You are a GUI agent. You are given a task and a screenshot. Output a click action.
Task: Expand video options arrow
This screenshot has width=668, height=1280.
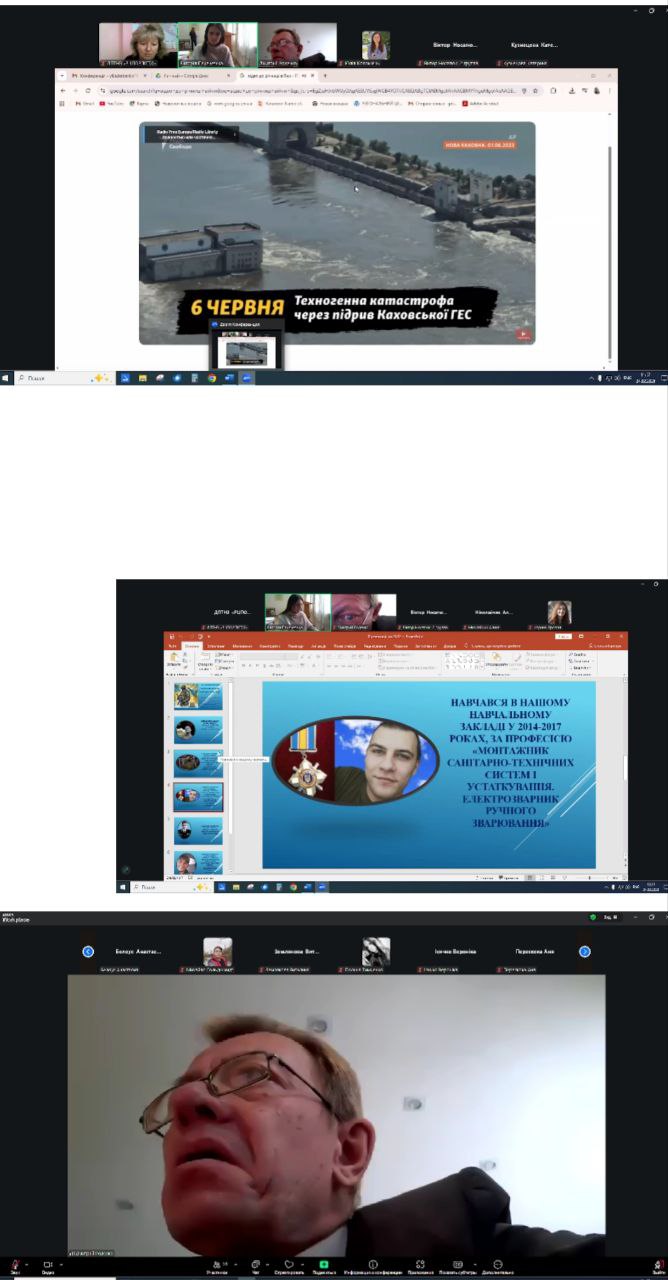point(61,1264)
